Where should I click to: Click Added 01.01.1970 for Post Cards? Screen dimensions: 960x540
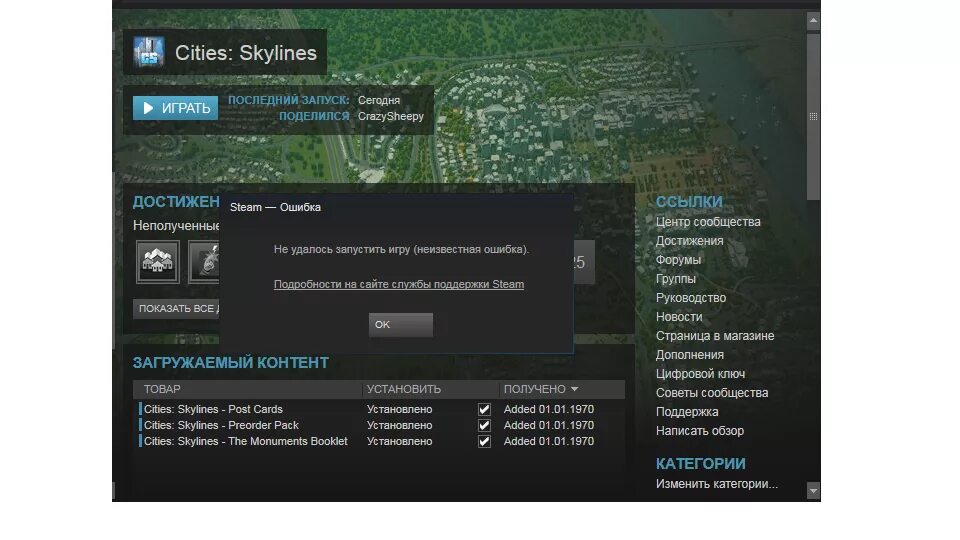549,409
